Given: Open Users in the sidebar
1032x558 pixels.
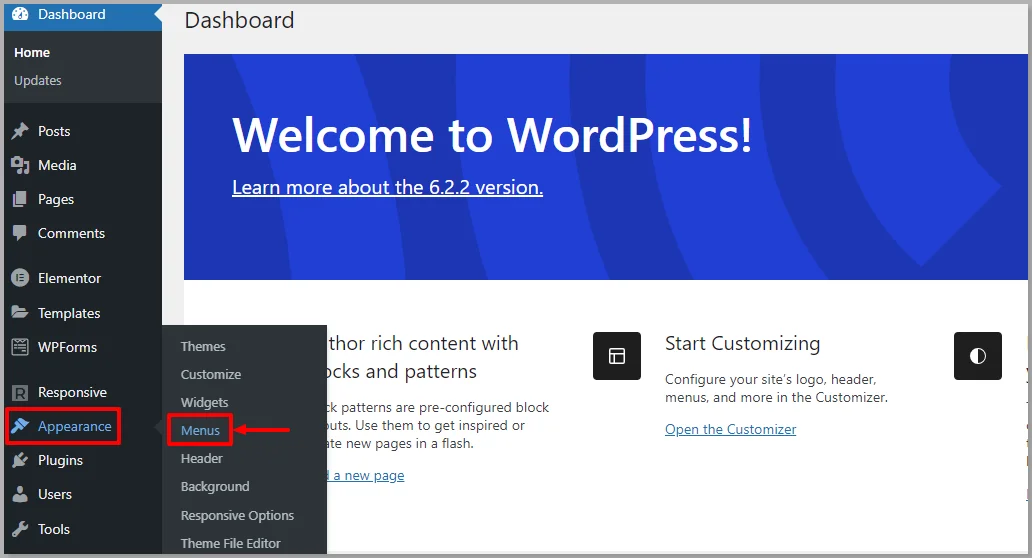Looking at the screenshot, I should pyautogui.click(x=55, y=494).
